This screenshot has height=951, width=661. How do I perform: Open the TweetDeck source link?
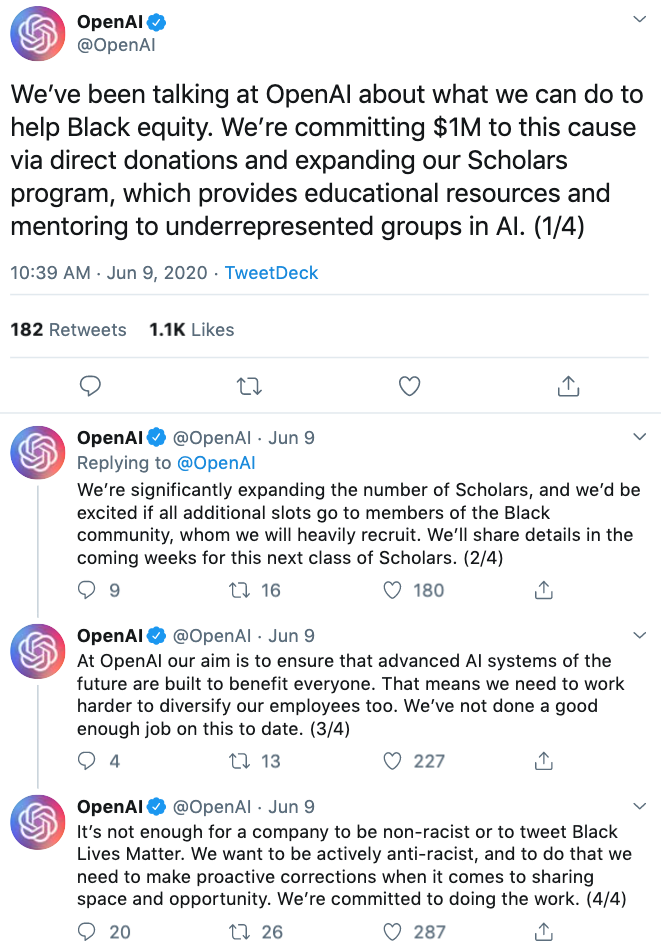coord(271,273)
